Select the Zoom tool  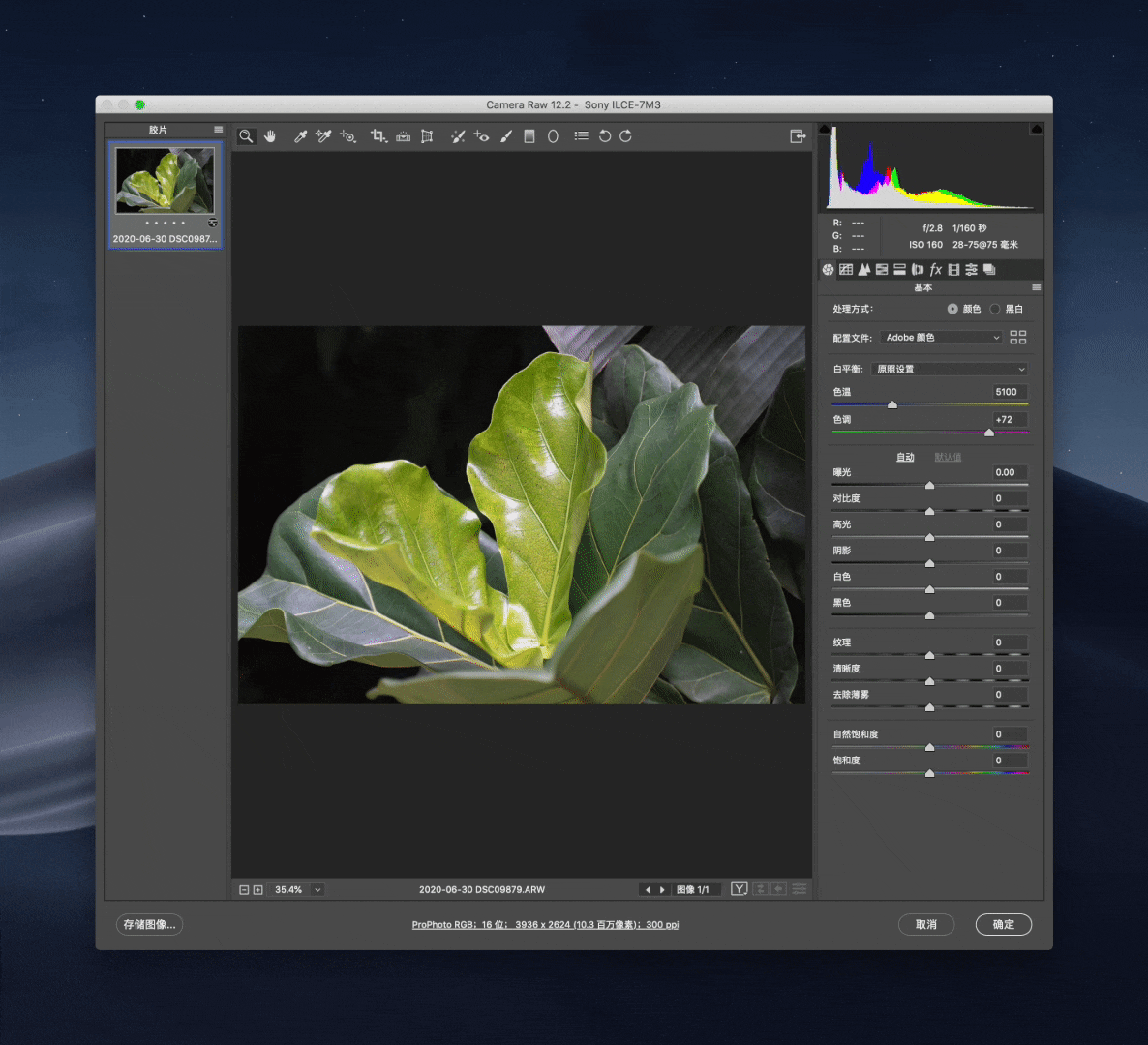pos(246,136)
